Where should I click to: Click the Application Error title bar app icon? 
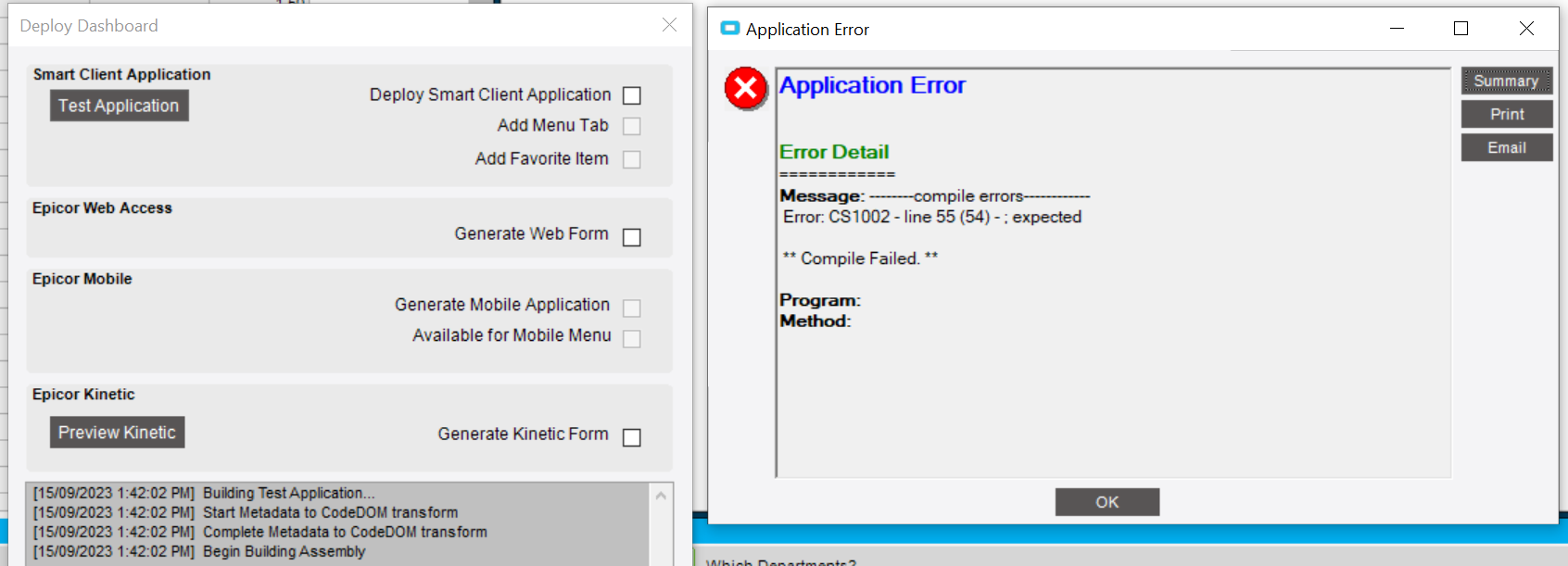730,29
